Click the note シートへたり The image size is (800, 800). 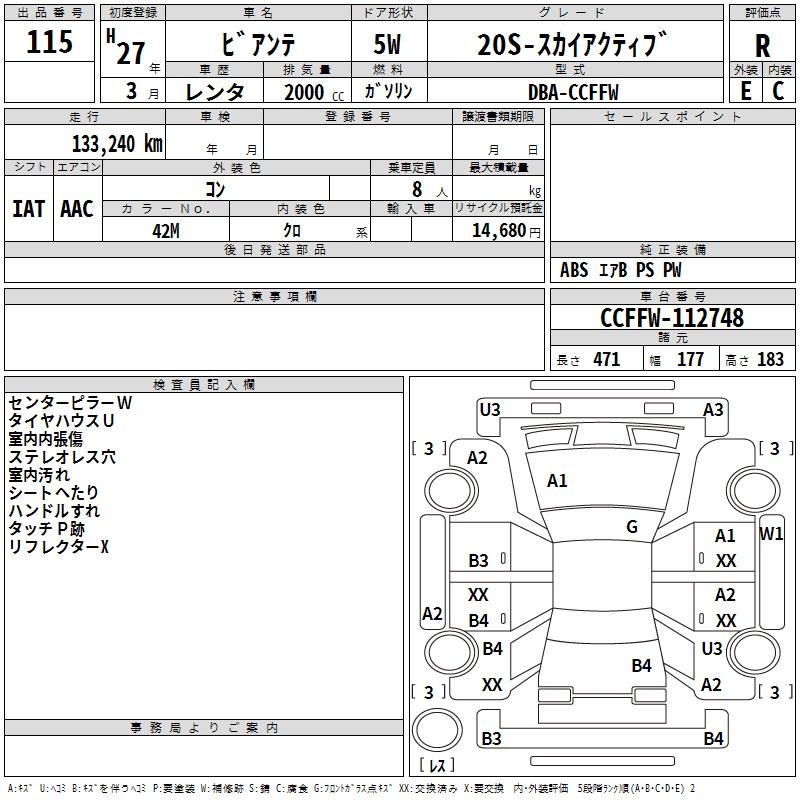[53, 492]
